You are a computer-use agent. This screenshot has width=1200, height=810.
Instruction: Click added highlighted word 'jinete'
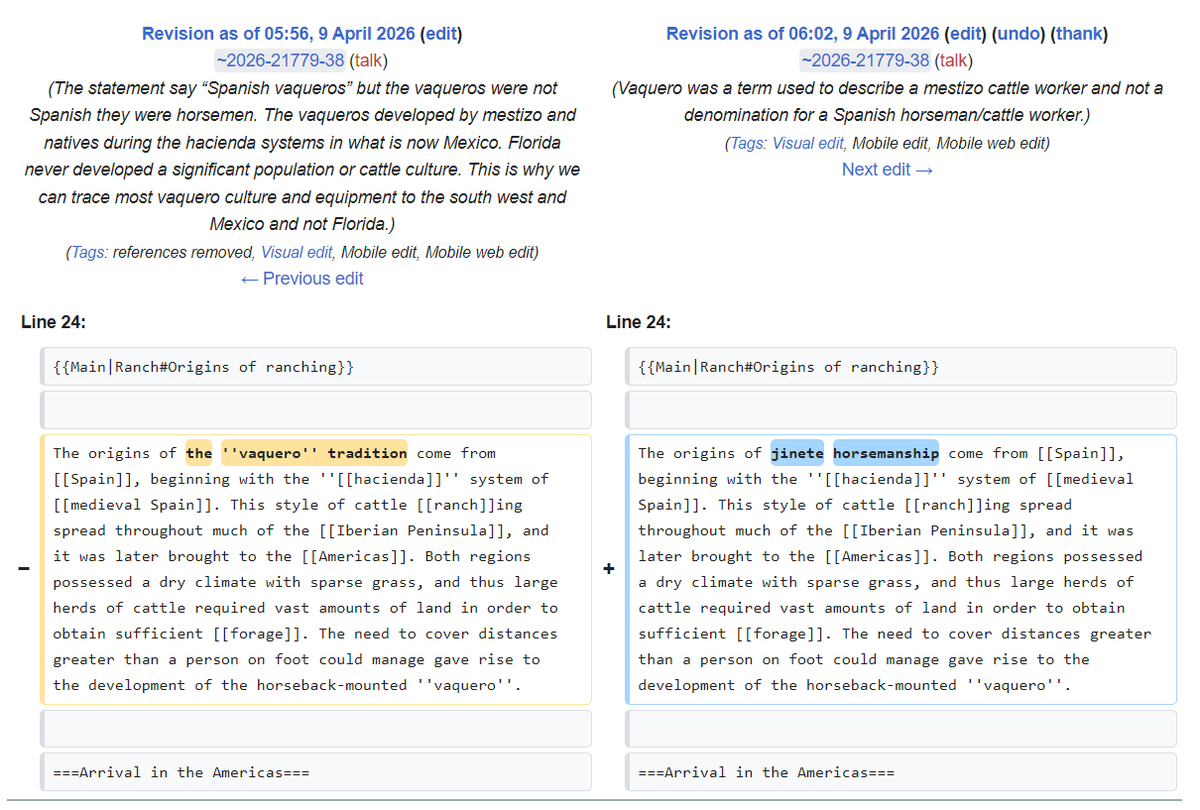[797, 453]
